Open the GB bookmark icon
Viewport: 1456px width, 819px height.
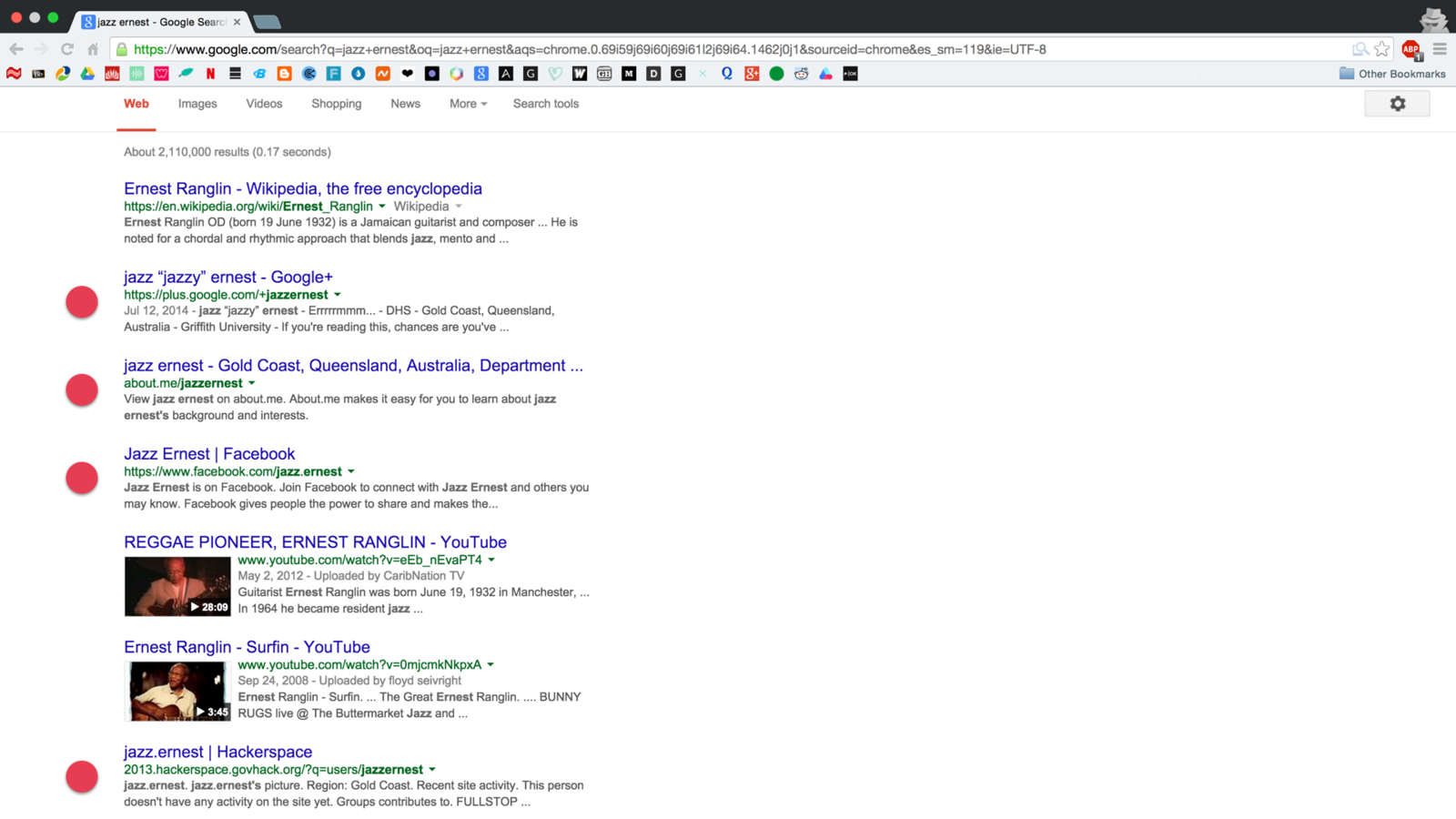(604, 74)
